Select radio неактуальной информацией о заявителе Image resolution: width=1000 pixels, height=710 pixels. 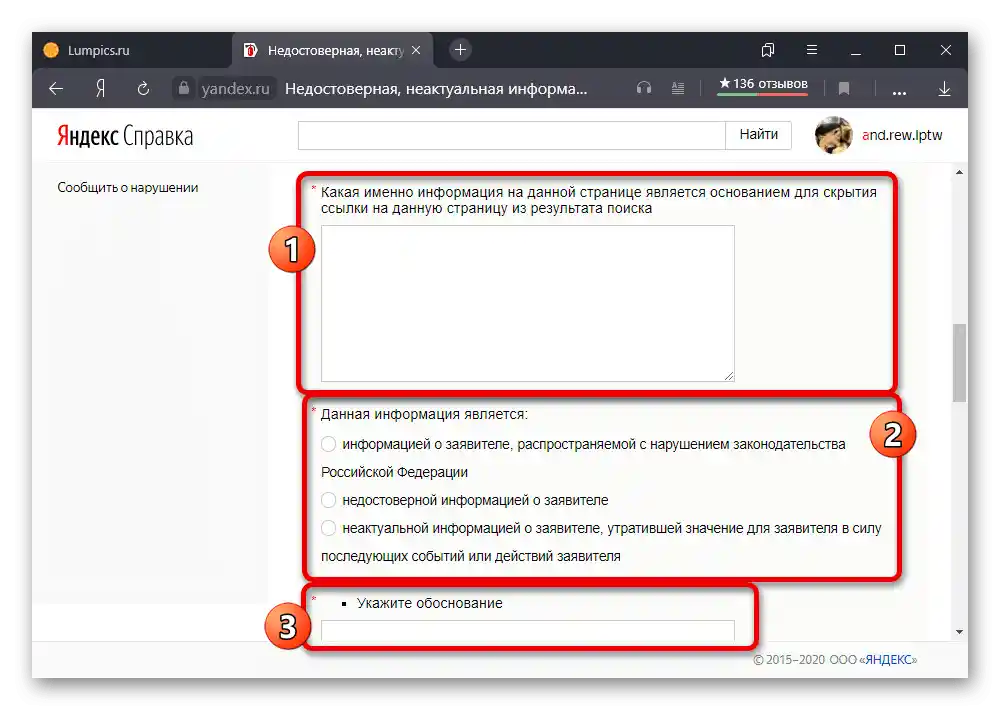328,528
